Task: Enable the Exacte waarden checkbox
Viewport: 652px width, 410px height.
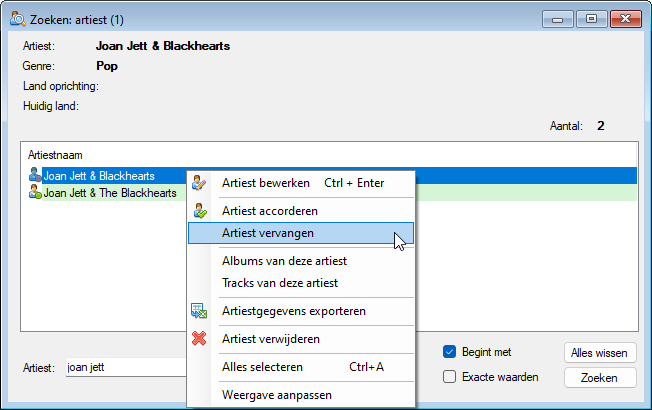Action: pyautogui.click(x=449, y=377)
